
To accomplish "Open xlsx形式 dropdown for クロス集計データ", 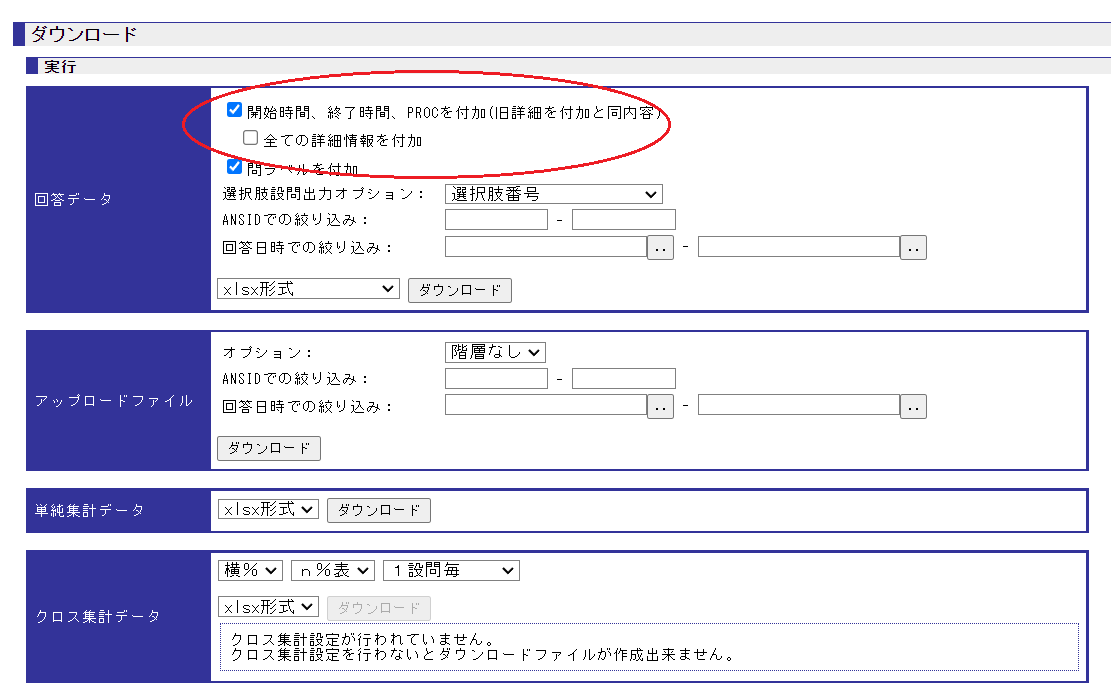I will pos(268,607).
